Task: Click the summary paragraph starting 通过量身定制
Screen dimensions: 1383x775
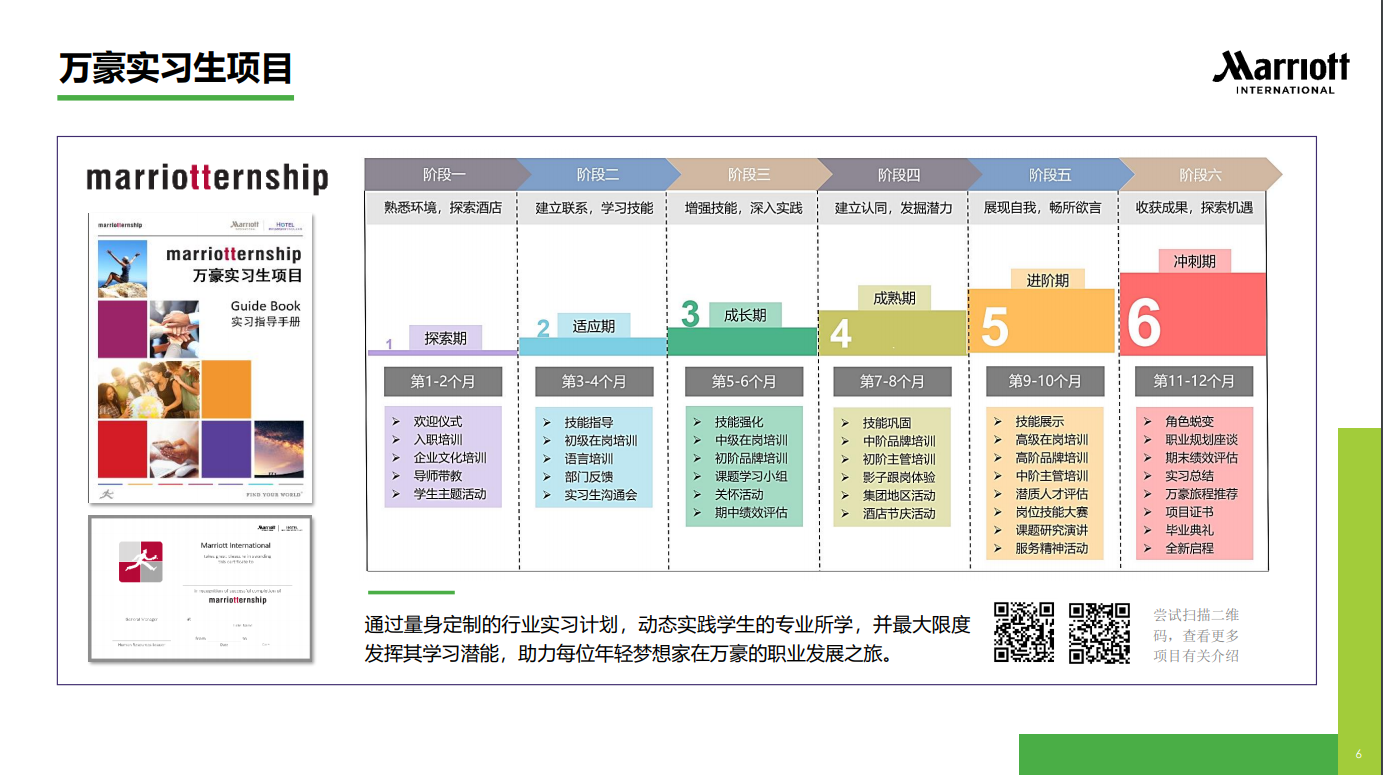Action: (668, 640)
